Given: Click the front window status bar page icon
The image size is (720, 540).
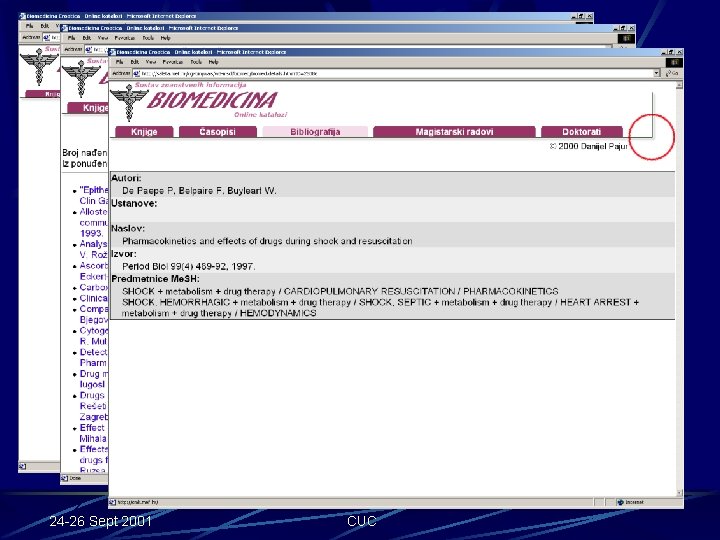Looking at the screenshot, I should pos(113,502).
